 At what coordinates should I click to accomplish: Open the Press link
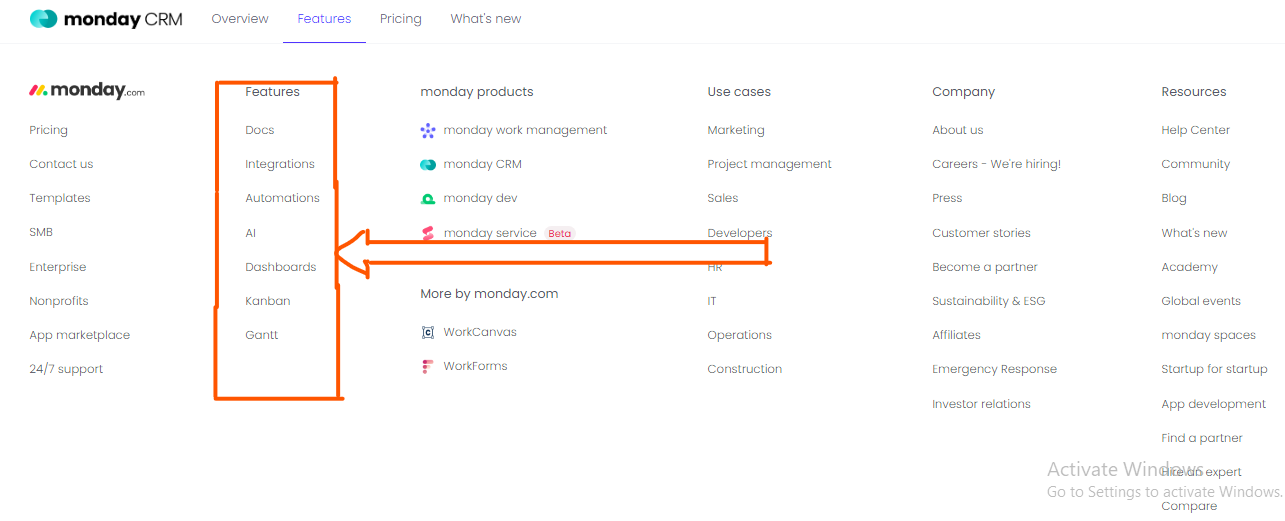tap(947, 198)
